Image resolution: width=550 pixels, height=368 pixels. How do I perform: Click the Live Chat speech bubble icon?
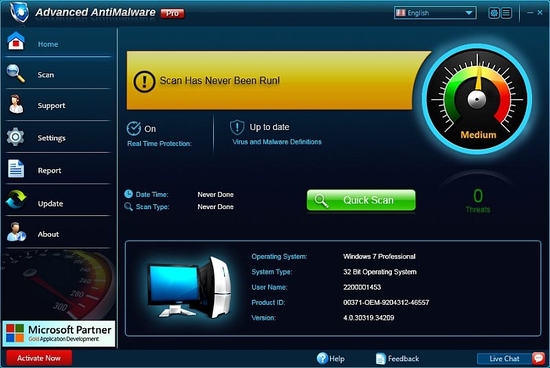pyautogui.click(x=538, y=358)
